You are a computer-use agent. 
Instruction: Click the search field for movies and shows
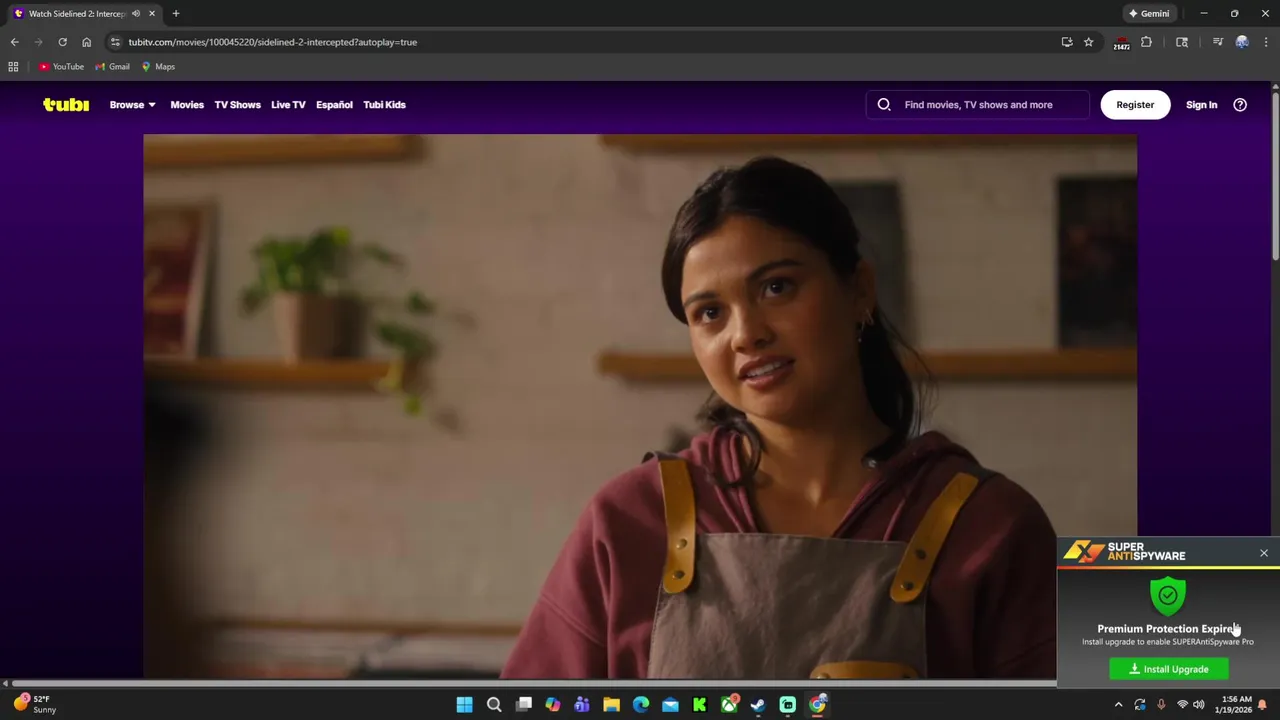978,105
